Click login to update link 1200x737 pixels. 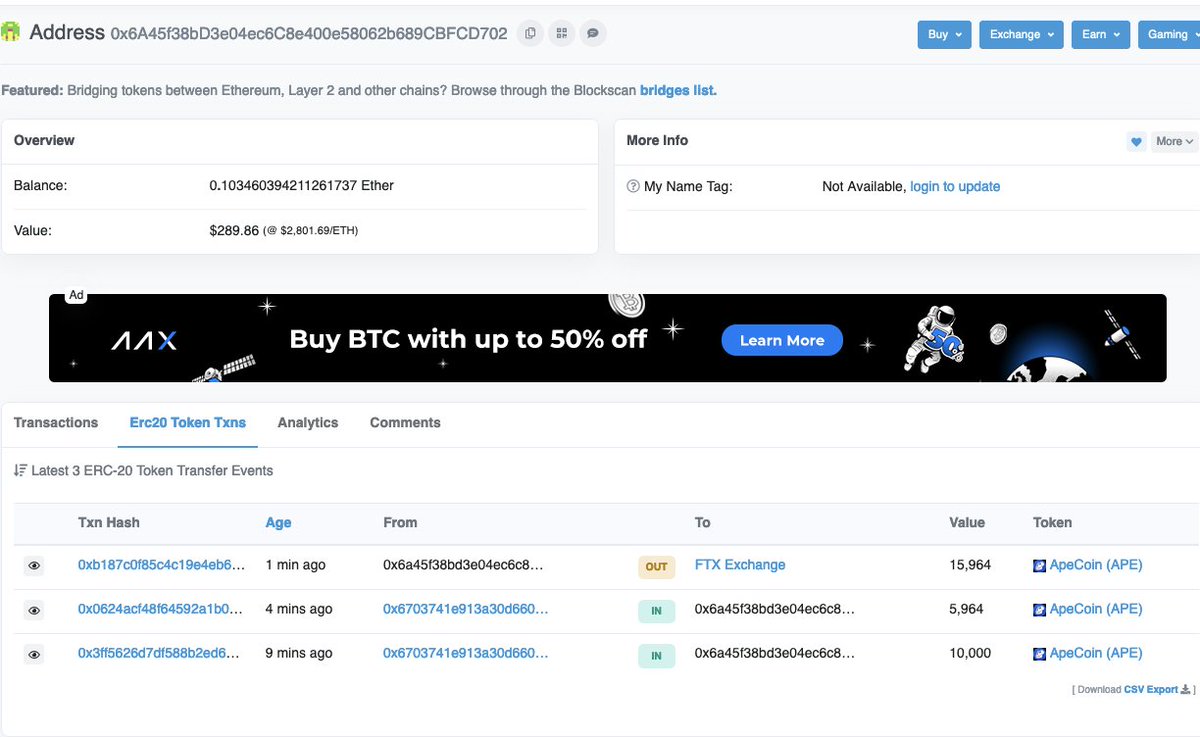click(955, 186)
